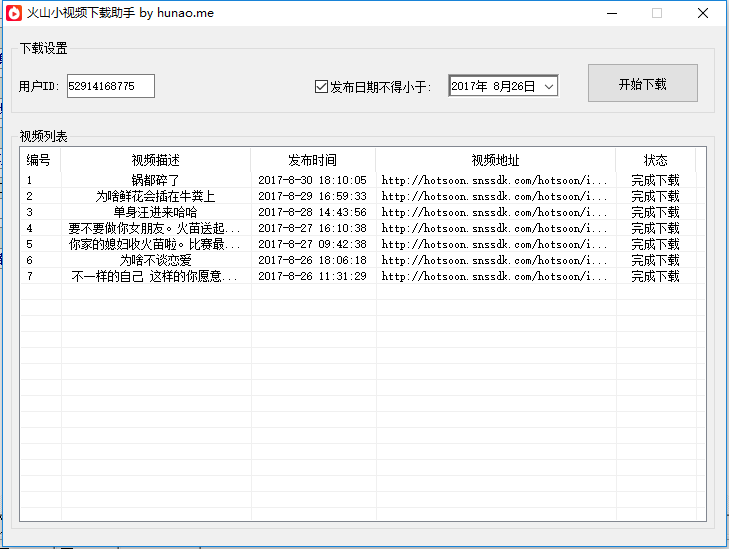Close the 火山小视频下载助手 window
Image resolution: width=729 pixels, height=549 pixels.
(x=703, y=13)
